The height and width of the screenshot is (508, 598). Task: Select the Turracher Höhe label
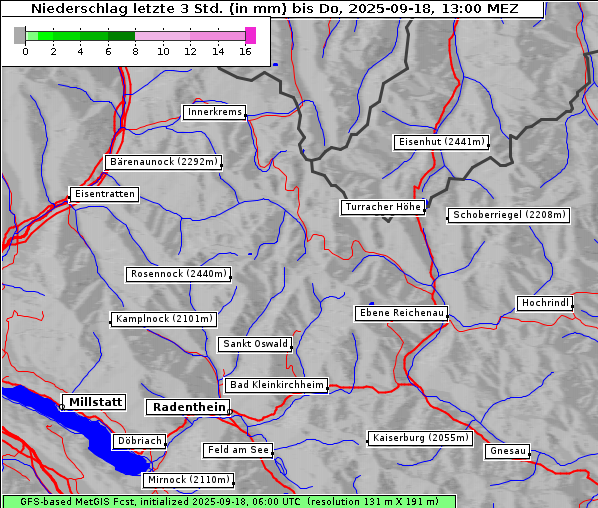pos(383,207)
